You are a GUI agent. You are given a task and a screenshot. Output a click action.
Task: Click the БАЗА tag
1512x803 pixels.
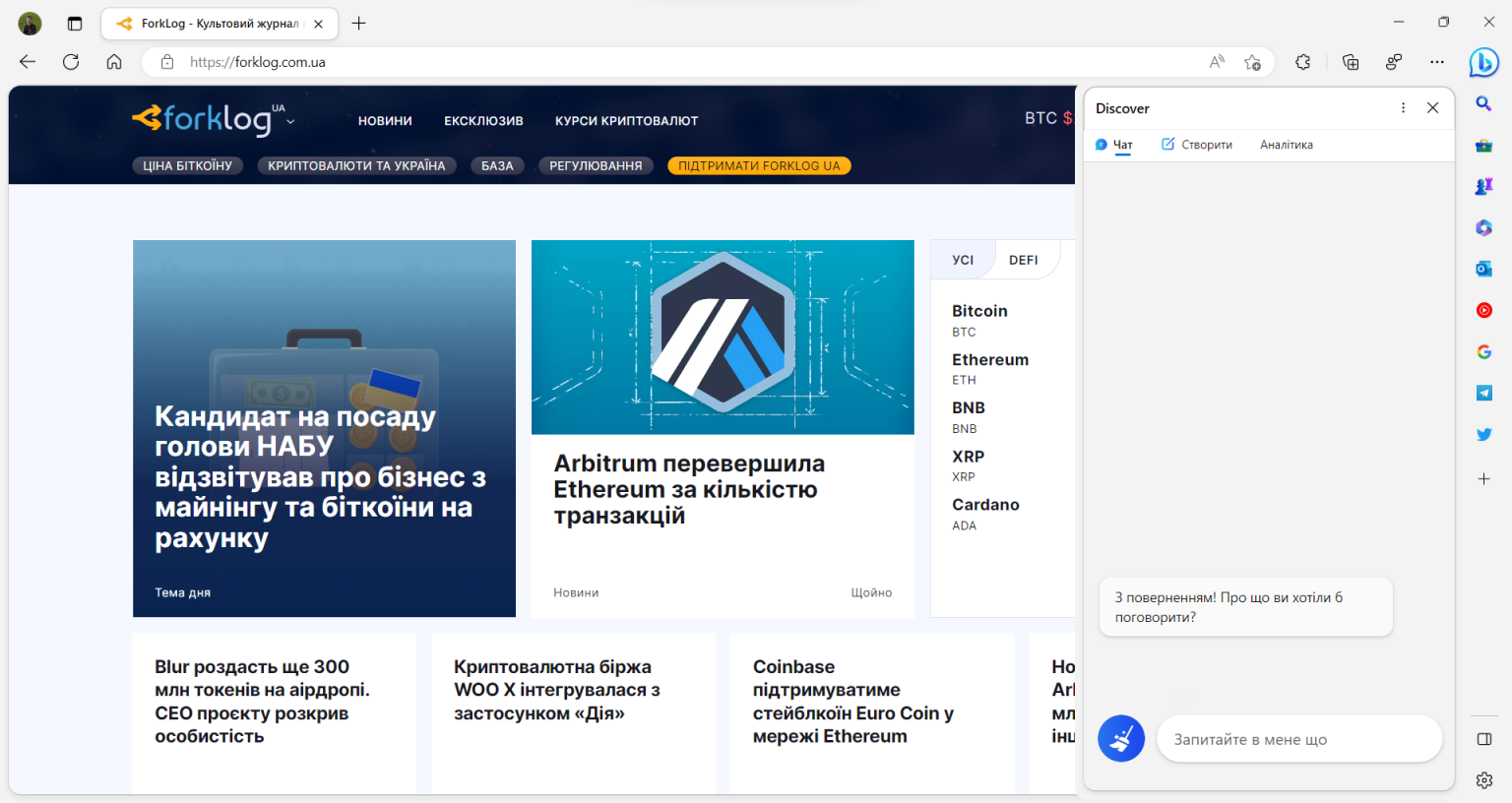tap(497, 166)
